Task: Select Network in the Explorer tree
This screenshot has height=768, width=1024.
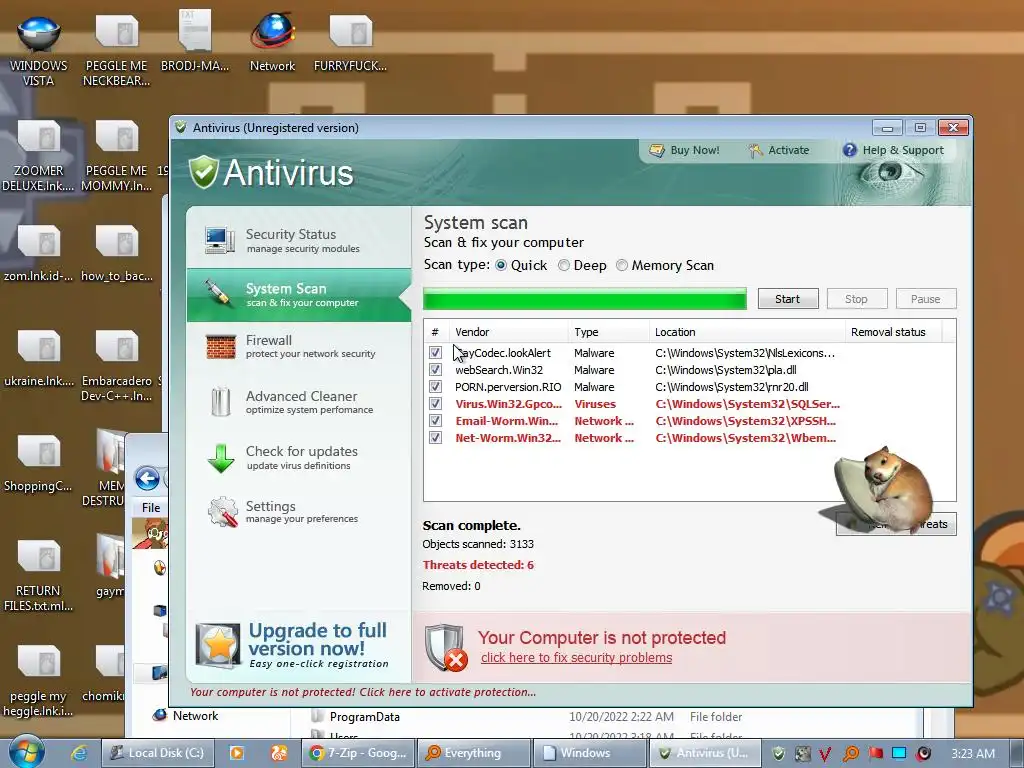Action: click(x=195, y=716)
